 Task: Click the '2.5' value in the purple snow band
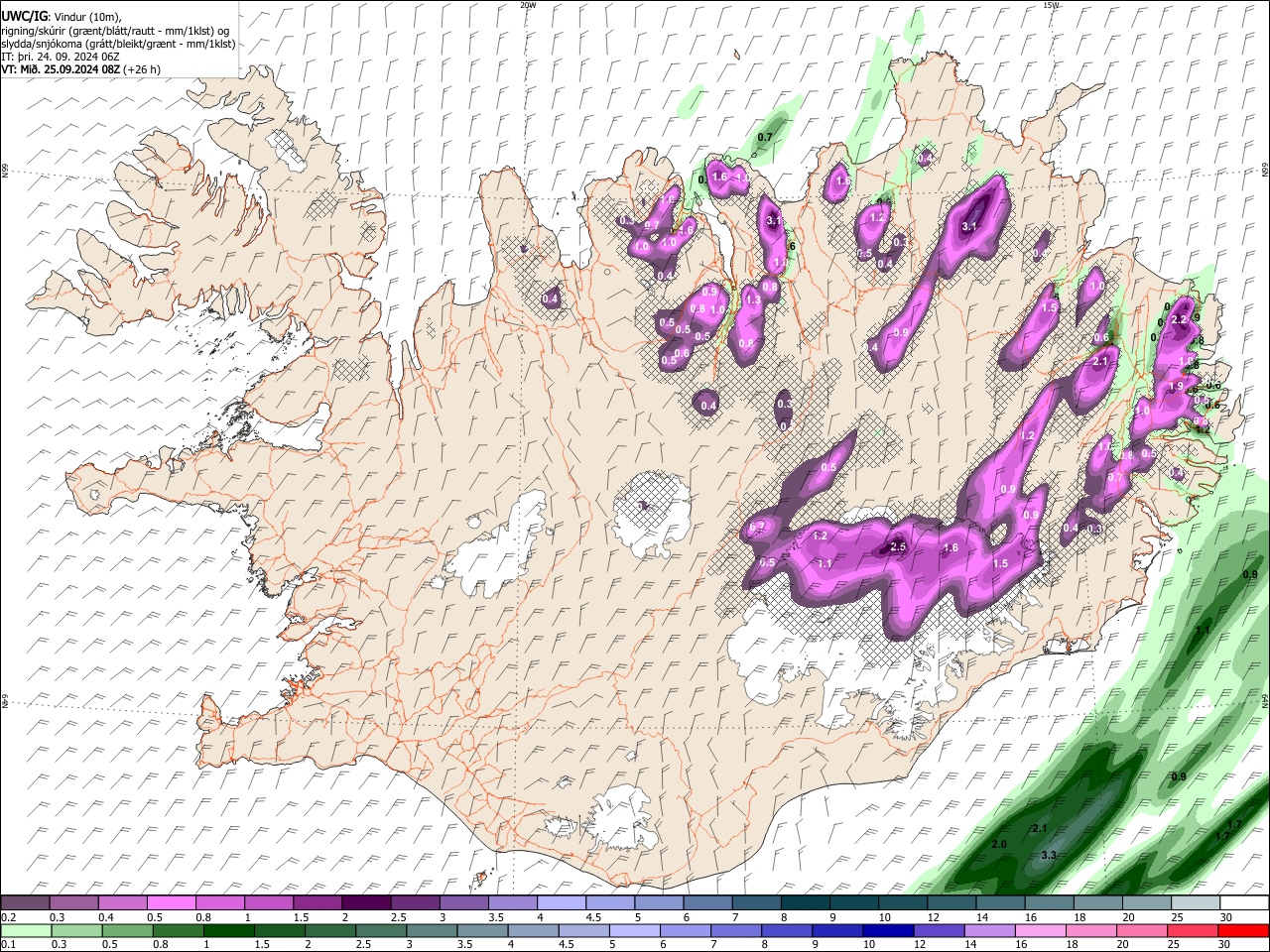coord(899,547)
